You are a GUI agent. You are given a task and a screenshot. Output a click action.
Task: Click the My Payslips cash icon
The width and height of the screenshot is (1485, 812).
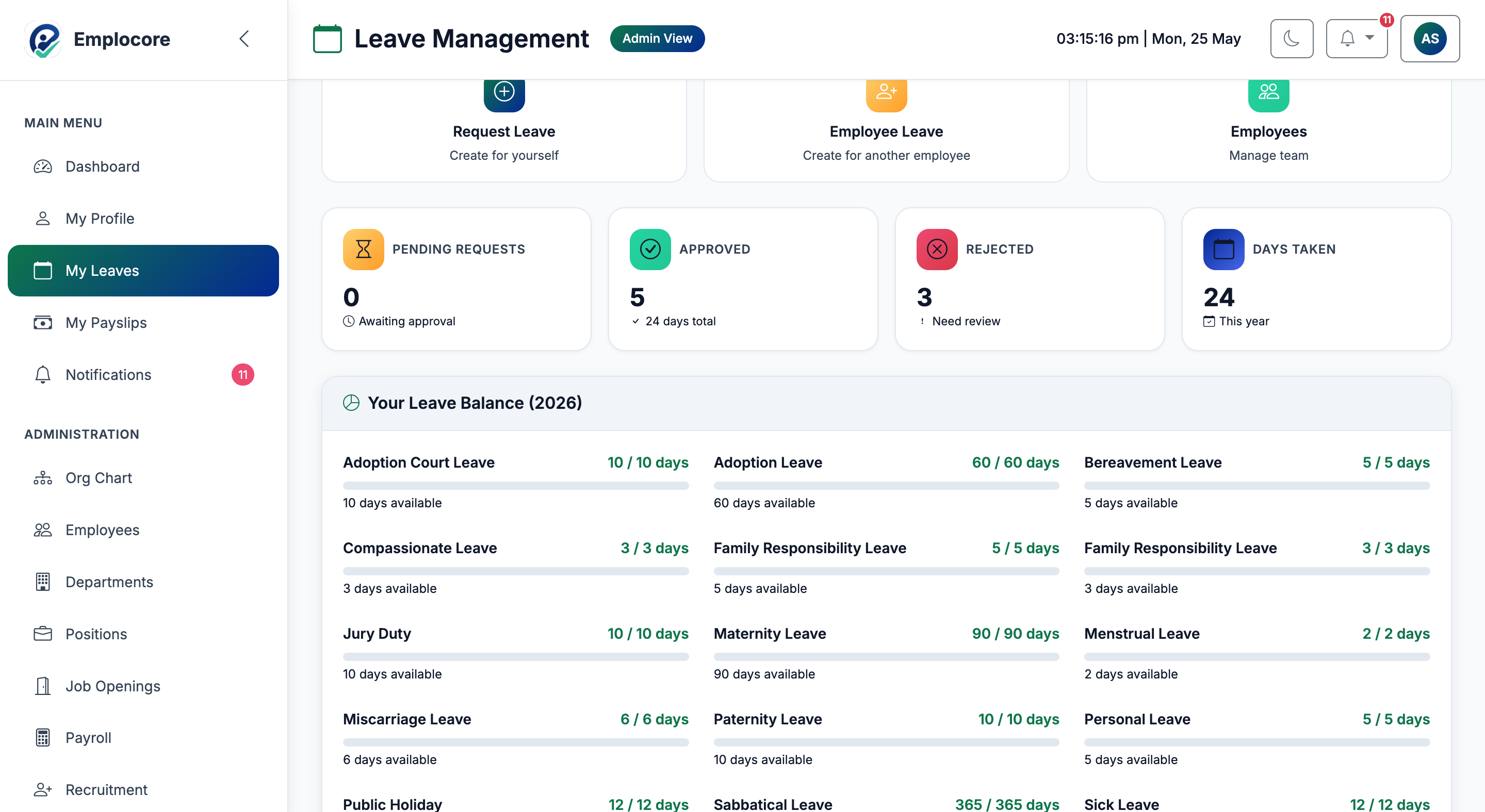(43, 323)
